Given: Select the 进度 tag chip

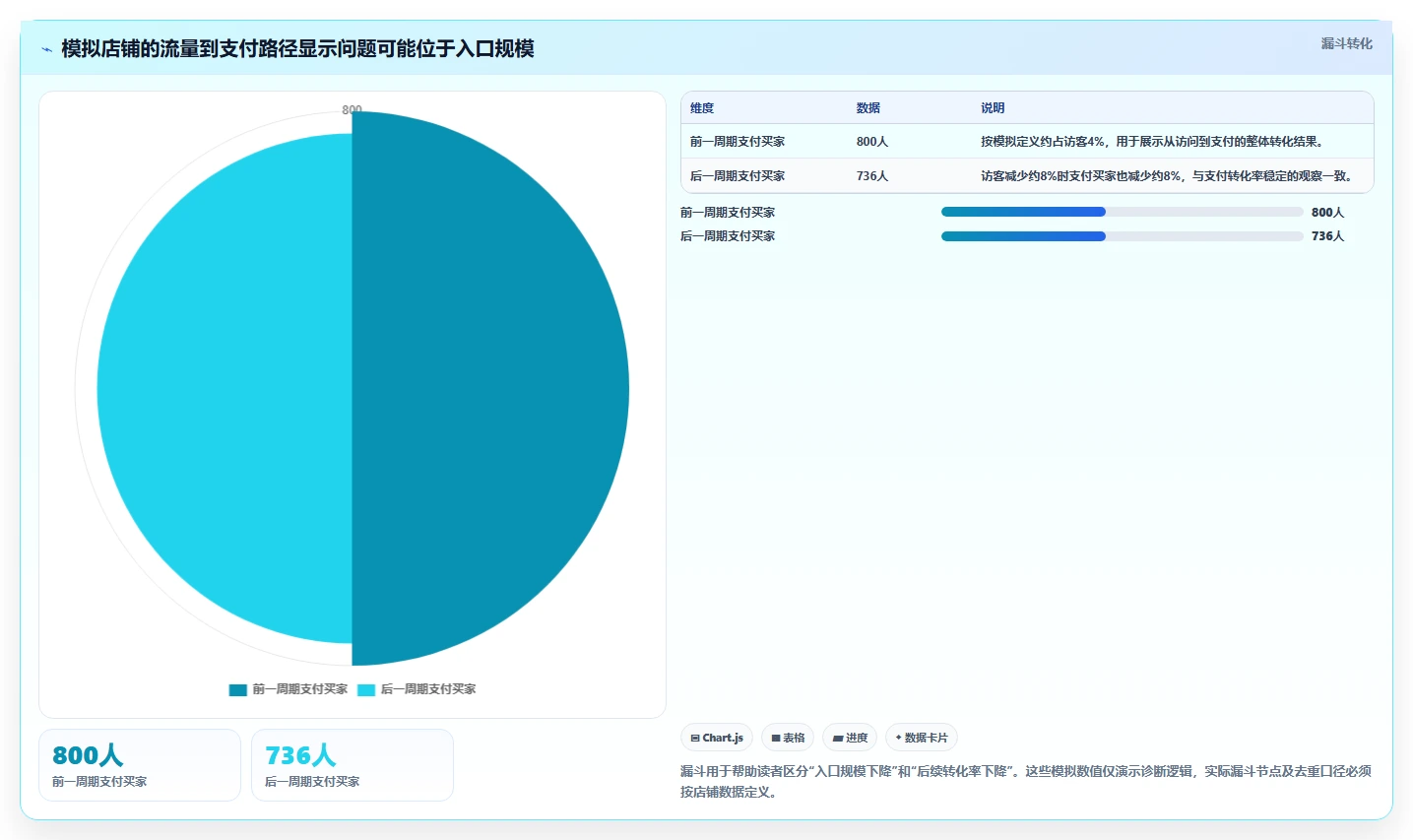Looking at the screenshot, I should pos(850,738).
